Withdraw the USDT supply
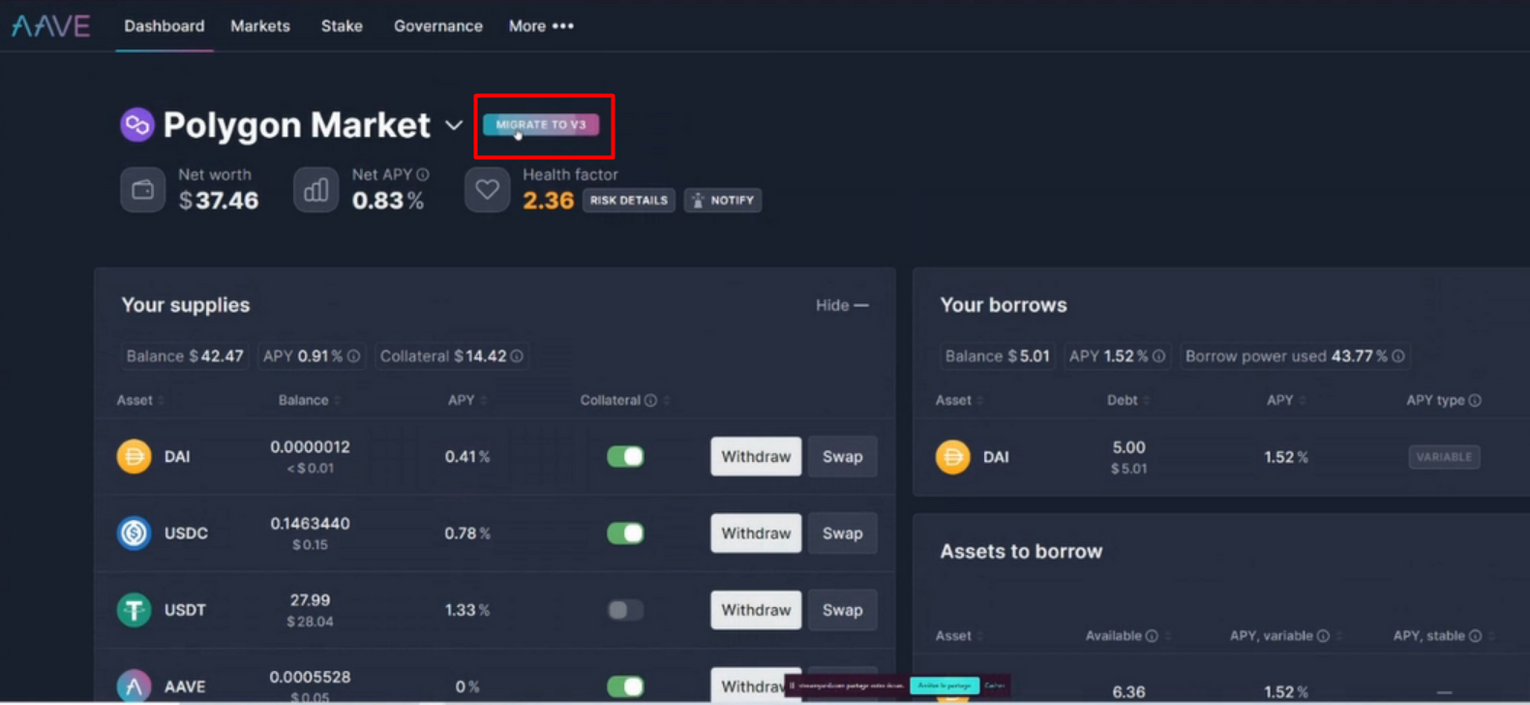The image size is (1530, 705). pyautogui.click(x=755, y=610)
